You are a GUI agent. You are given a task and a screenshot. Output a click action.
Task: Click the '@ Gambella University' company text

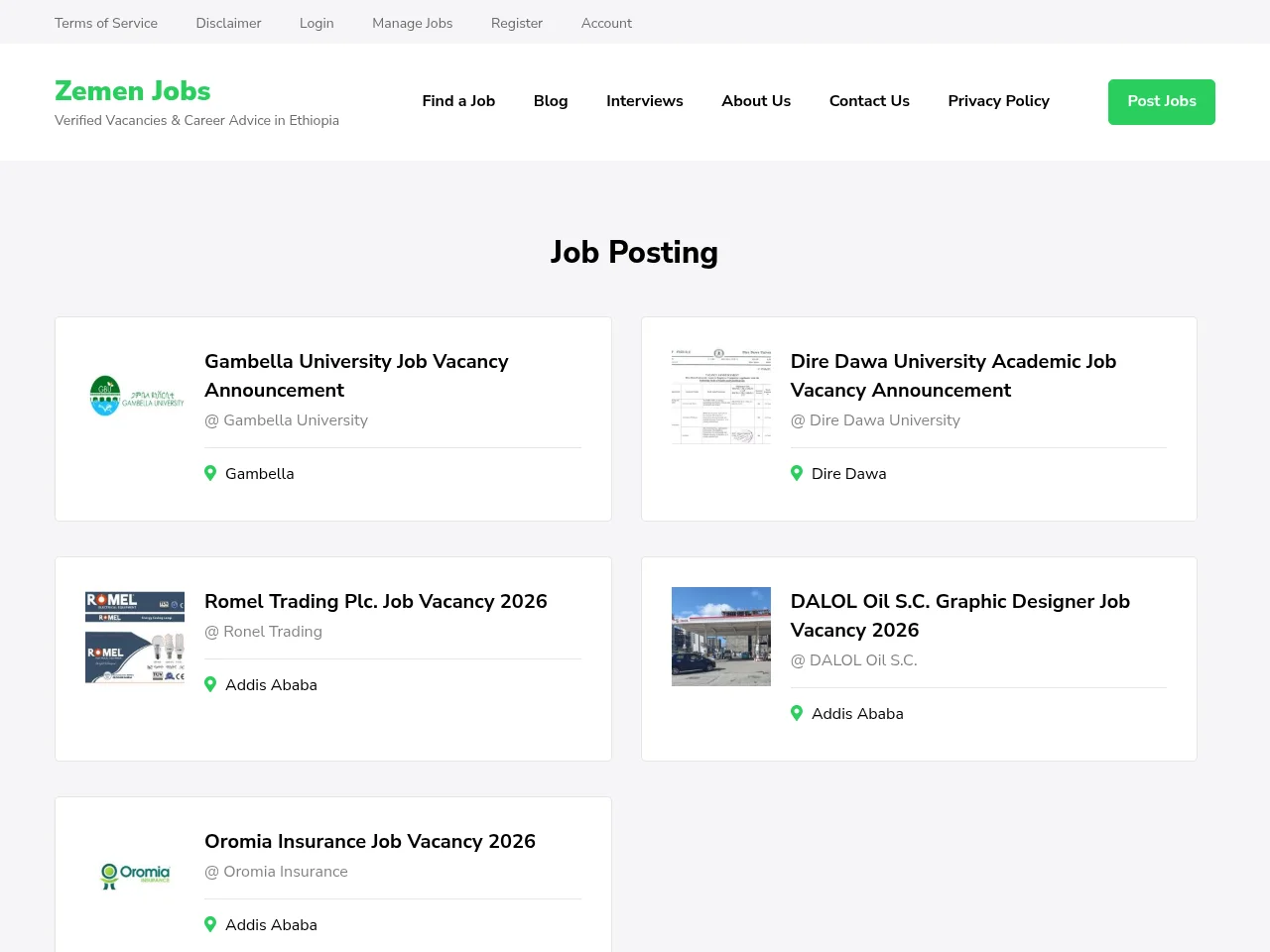pyautogui.click(x=286, y=420)
